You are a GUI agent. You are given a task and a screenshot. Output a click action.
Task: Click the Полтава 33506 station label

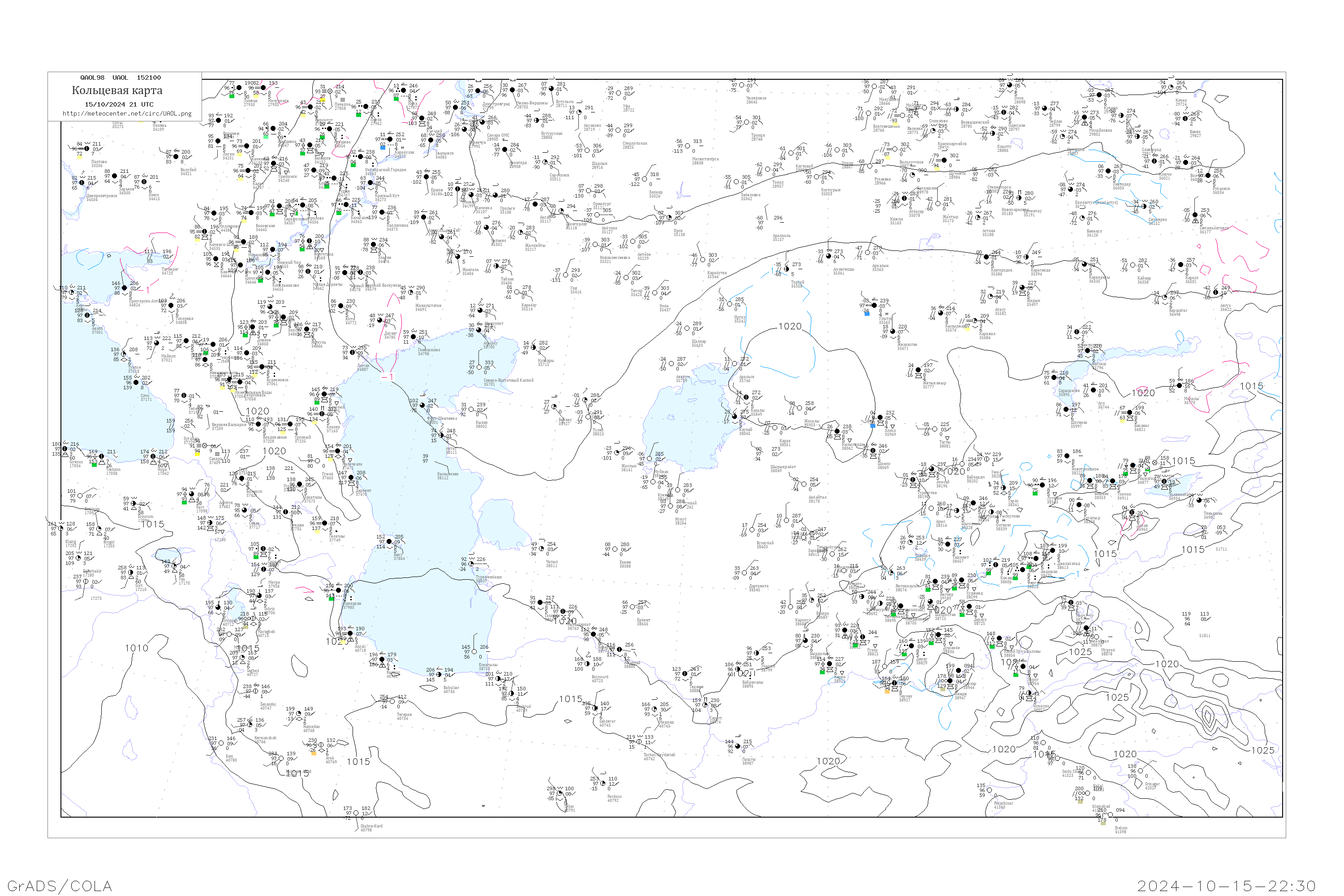click(99, 164)
